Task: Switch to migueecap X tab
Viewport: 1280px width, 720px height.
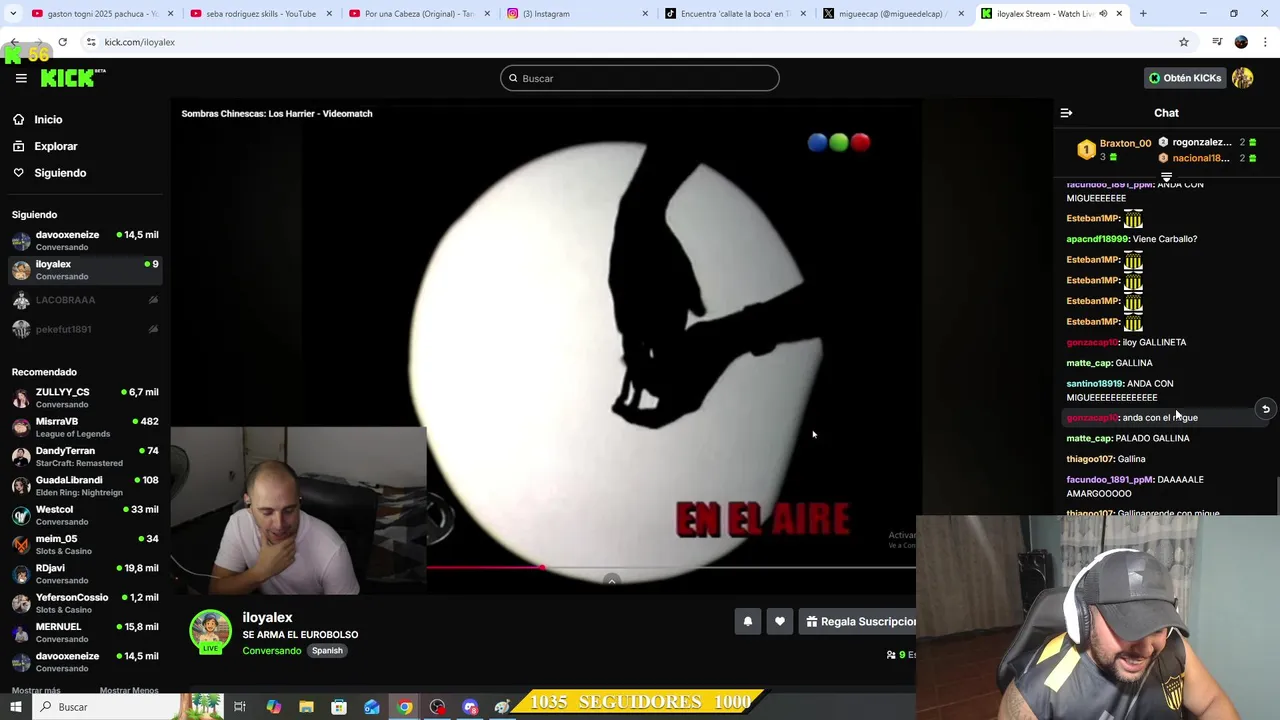Action: tap(893, 14)
